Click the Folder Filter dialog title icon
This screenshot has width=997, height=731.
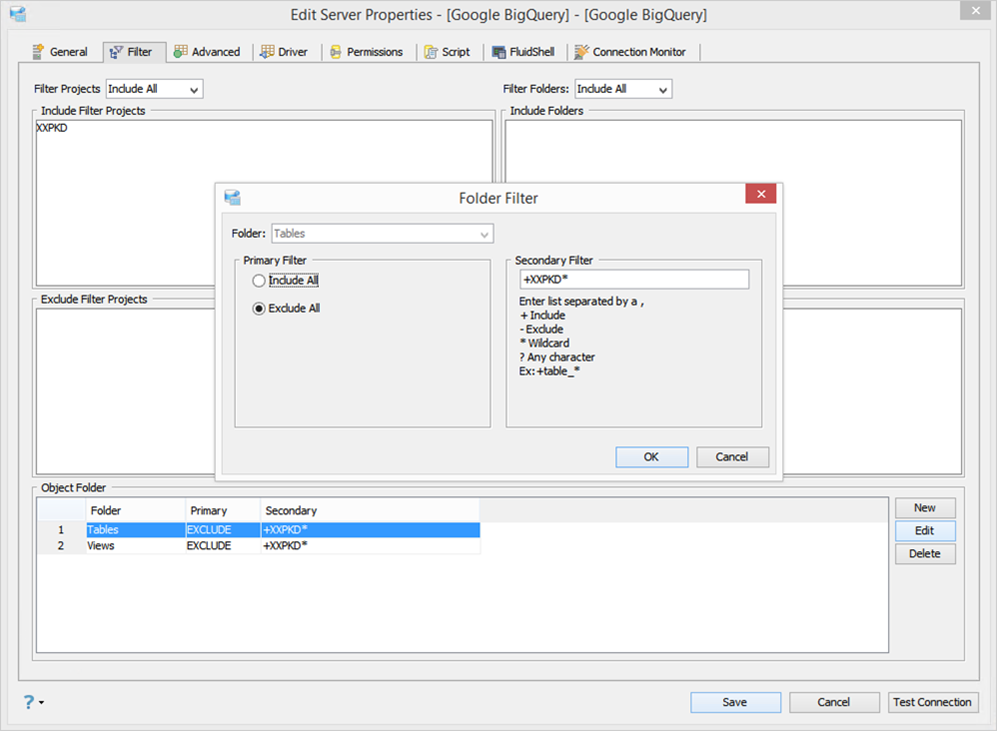click(232, 197)
